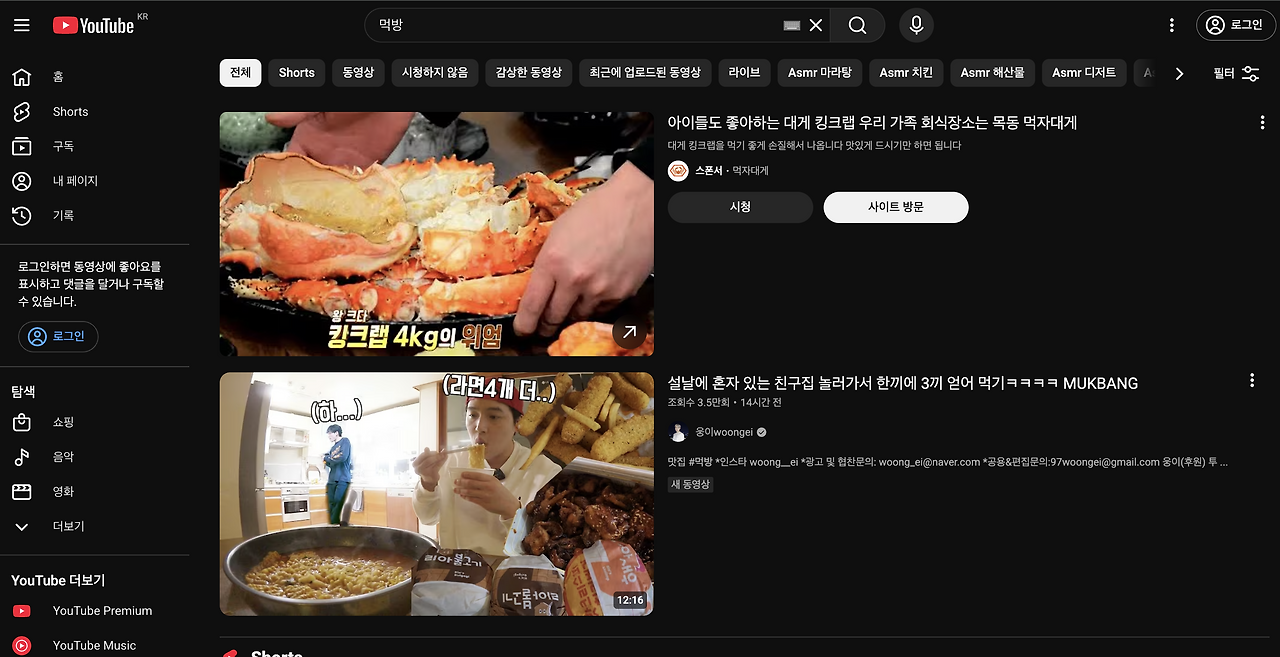Image resolution: width=1280 pixels, height=657 pixels.
Task: Select 음악 (Music) under 탐색
Action: tap(60, 457)
